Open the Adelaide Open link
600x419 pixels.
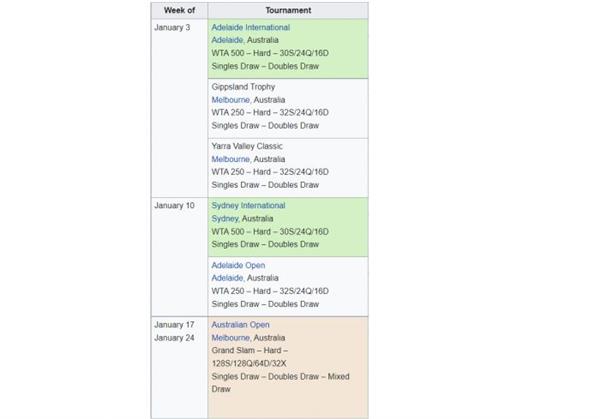238,265
